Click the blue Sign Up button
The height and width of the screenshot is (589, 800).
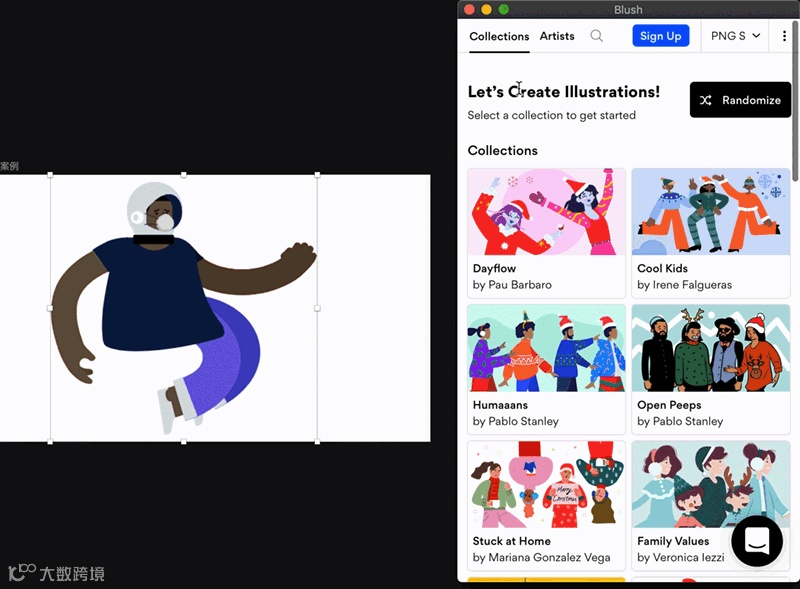[661, 36]
